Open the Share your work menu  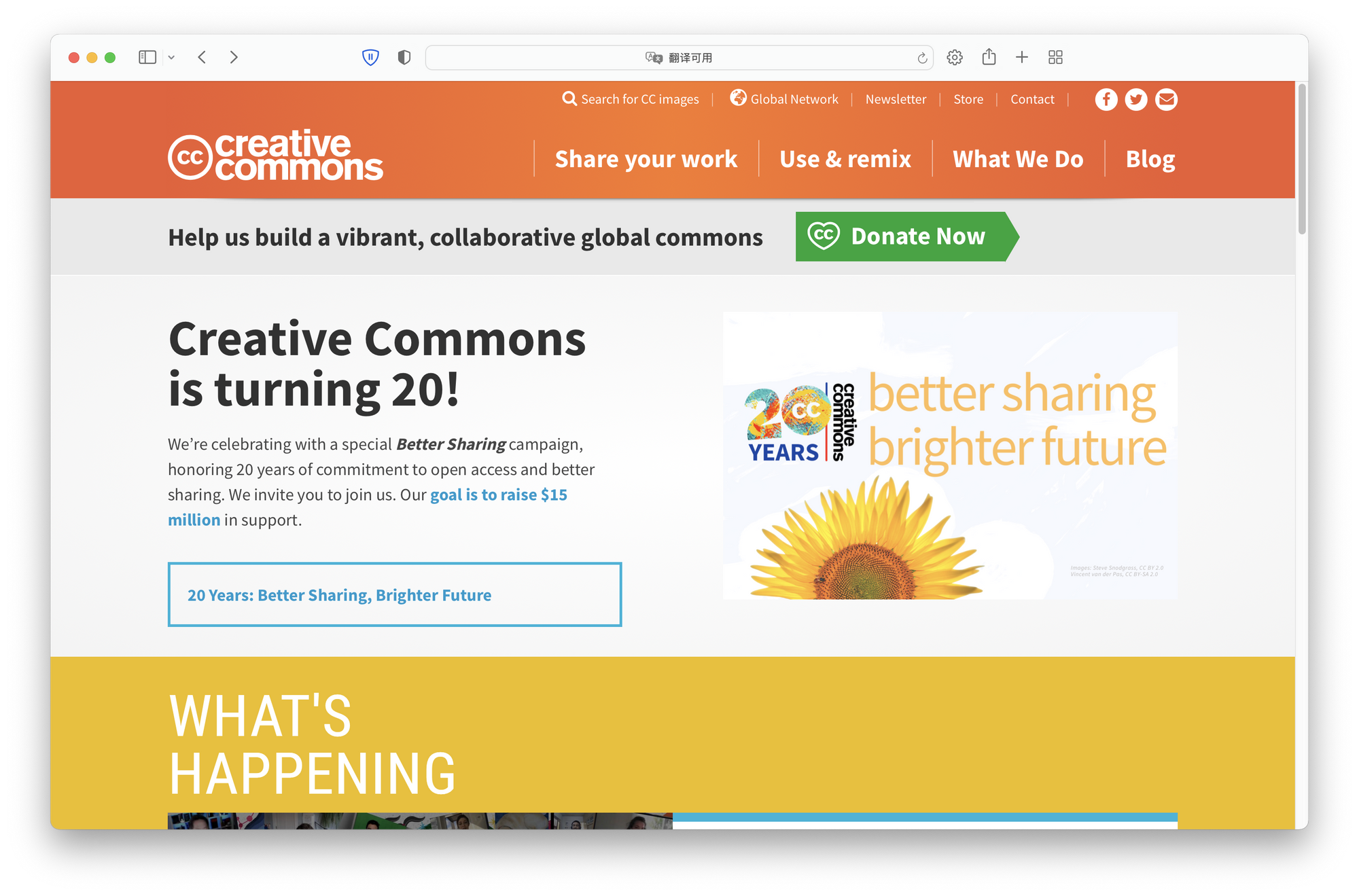pos(646,159)
